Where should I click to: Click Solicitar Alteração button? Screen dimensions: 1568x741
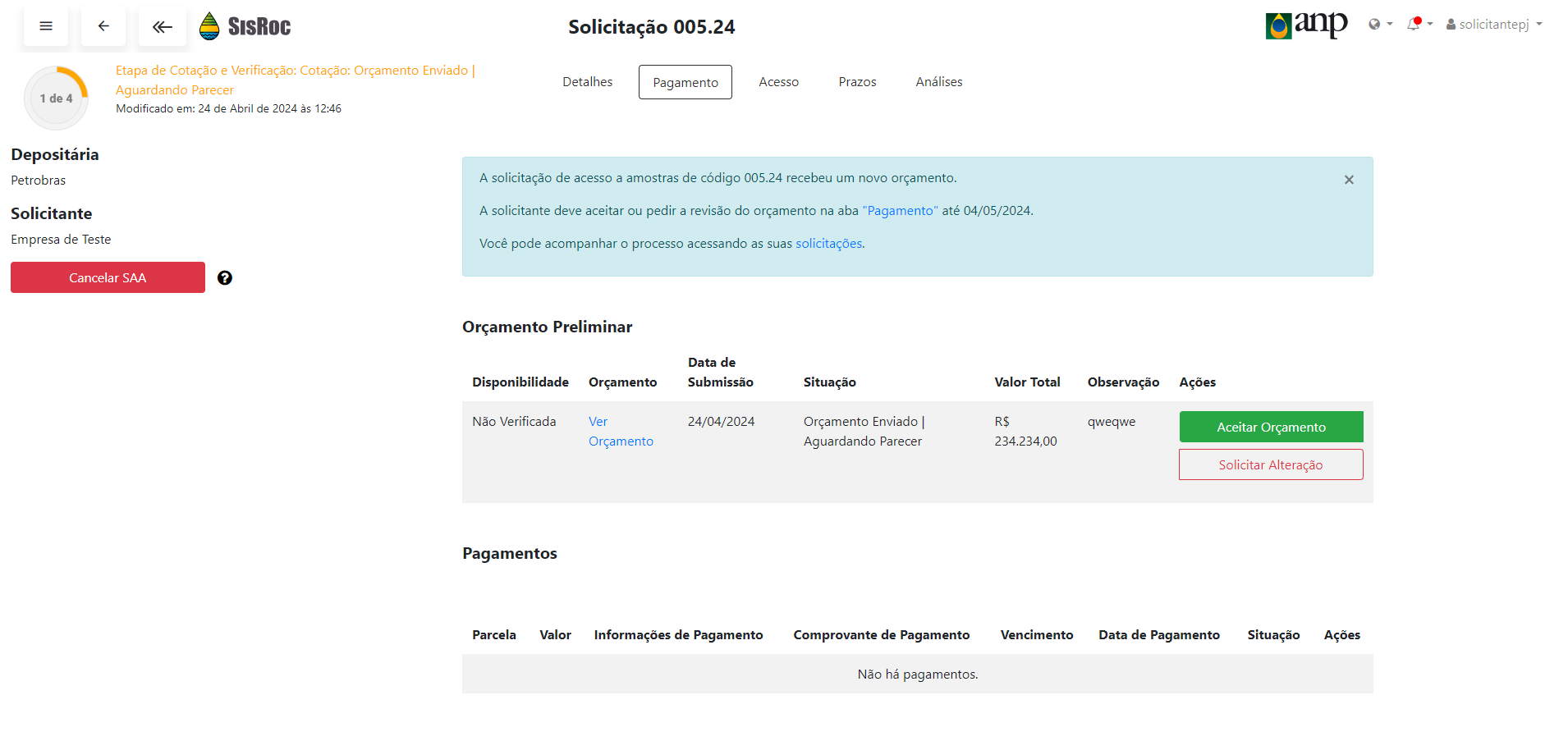pos(1271,464)
